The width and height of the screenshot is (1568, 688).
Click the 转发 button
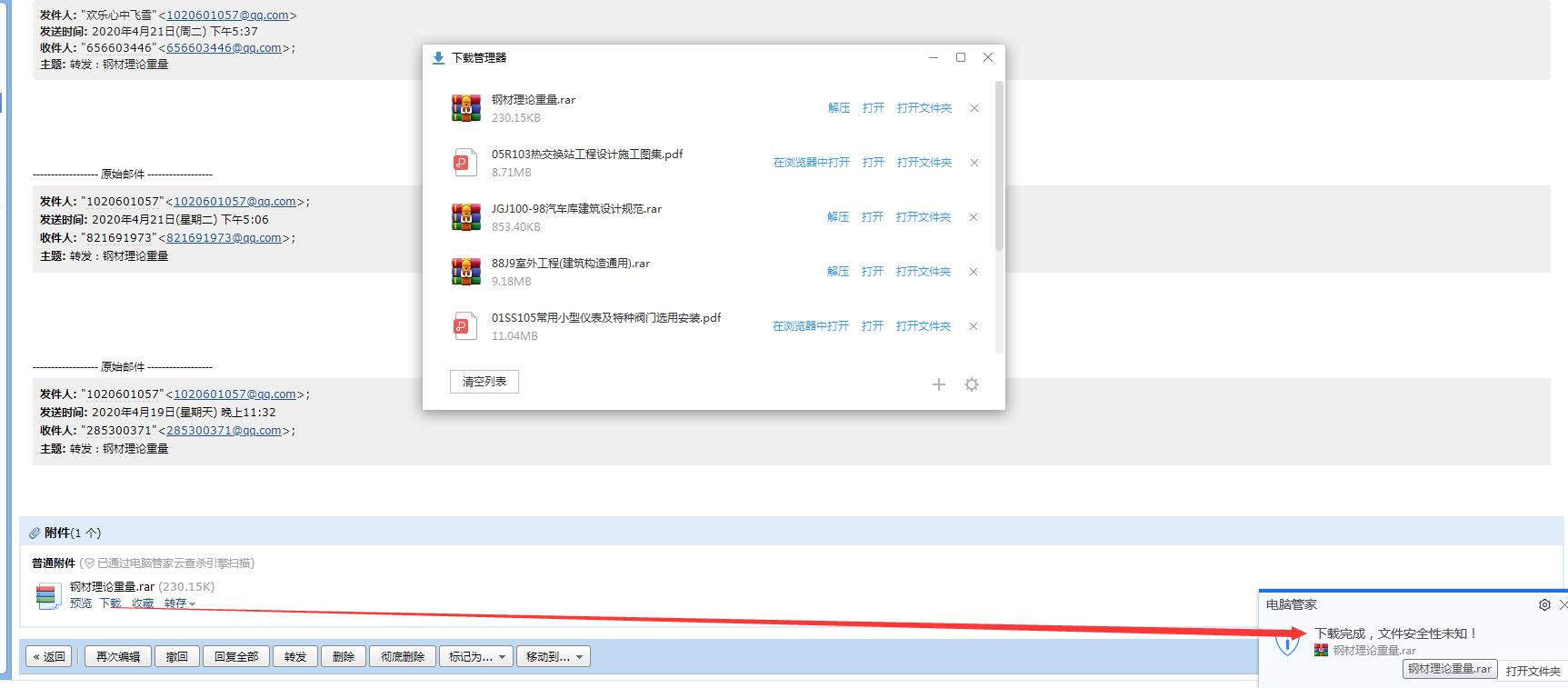click(x=295, y=656)
